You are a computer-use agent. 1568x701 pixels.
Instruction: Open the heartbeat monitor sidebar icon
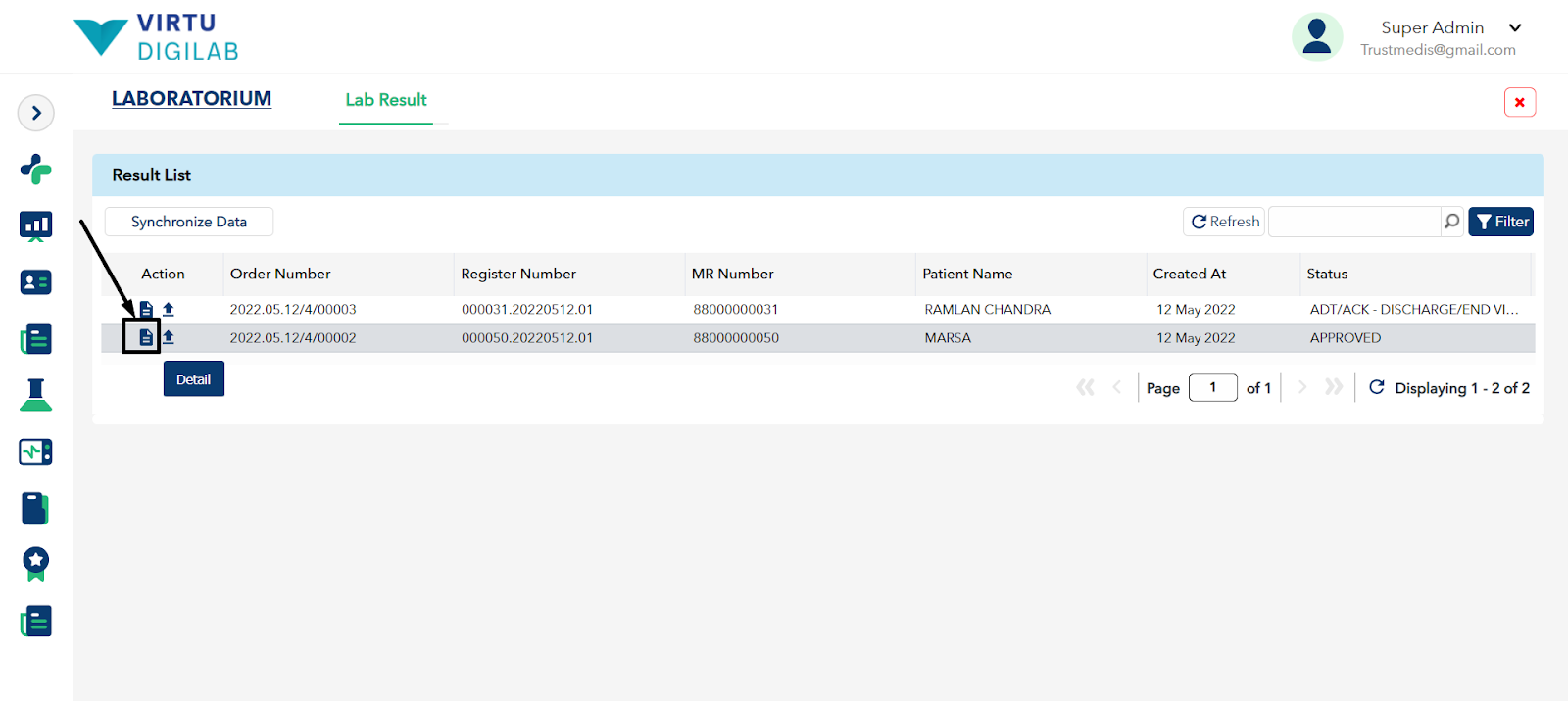36,452
